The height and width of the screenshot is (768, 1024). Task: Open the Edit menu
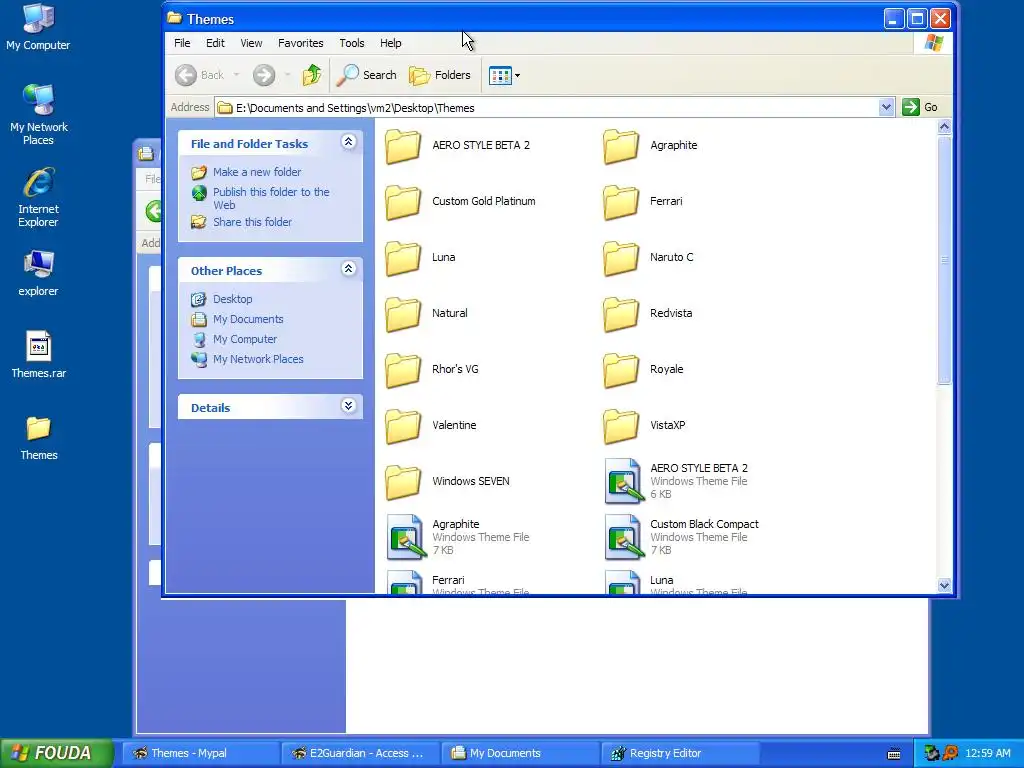pyautogui.click(x=215, y=43)
